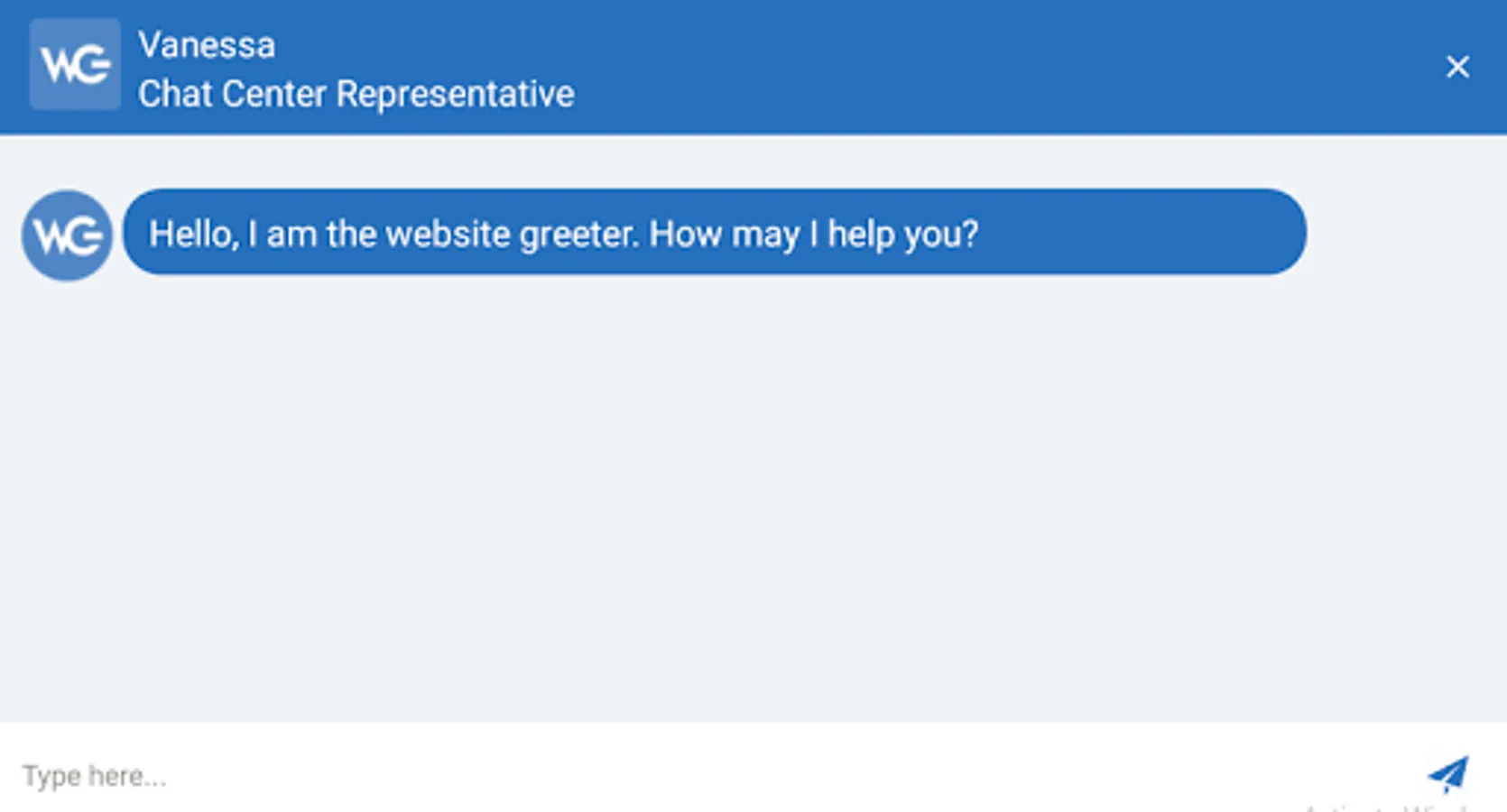
Task: Click the white X icon in header
Action: pos(1457,67)
